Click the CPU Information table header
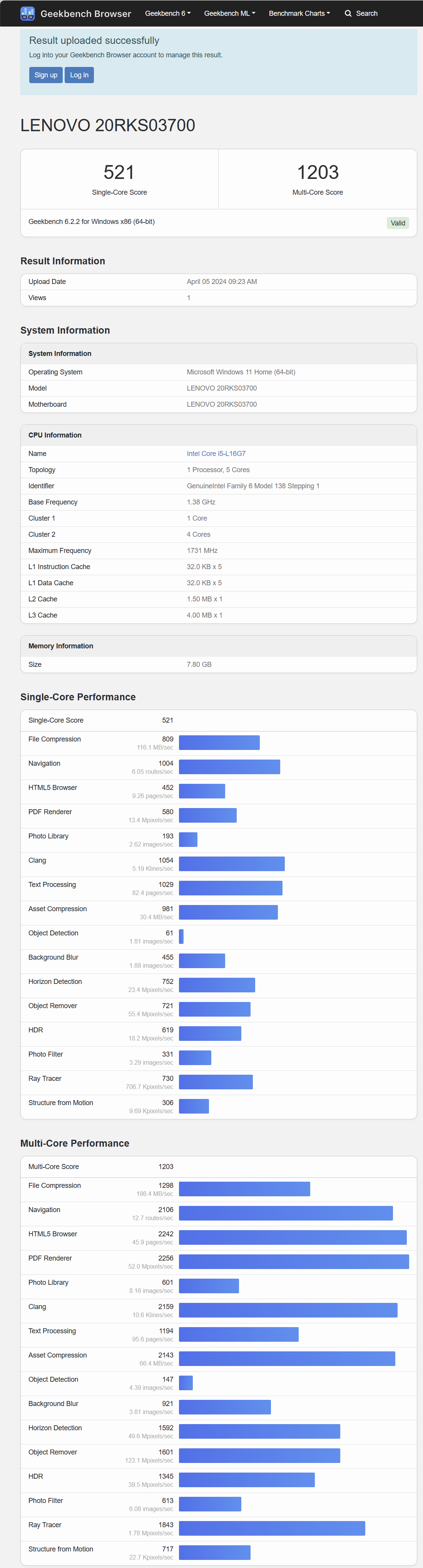423x1568 pixels. [x=219, y=435]
